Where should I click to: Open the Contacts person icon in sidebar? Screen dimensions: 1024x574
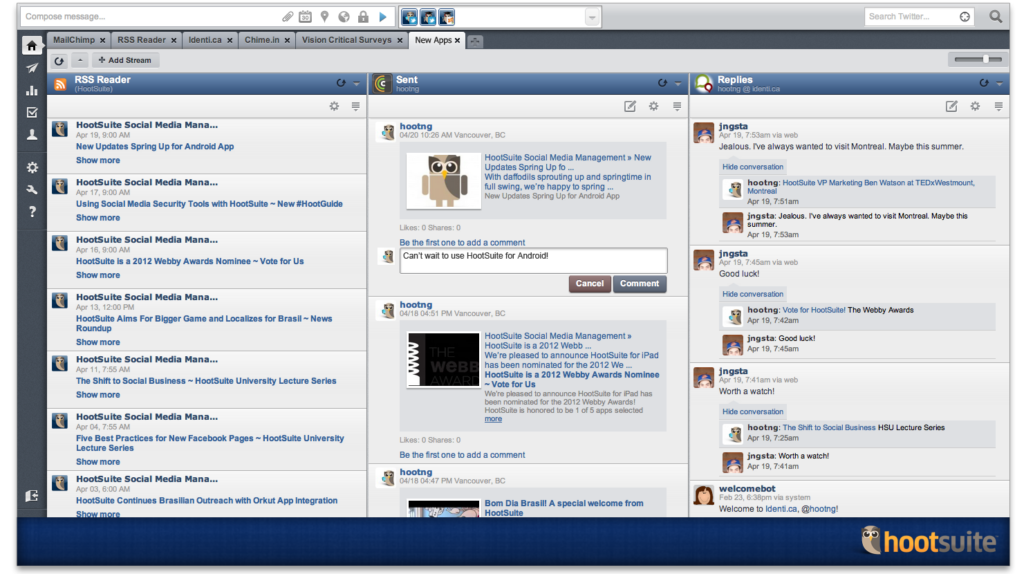tap(31, 135)
